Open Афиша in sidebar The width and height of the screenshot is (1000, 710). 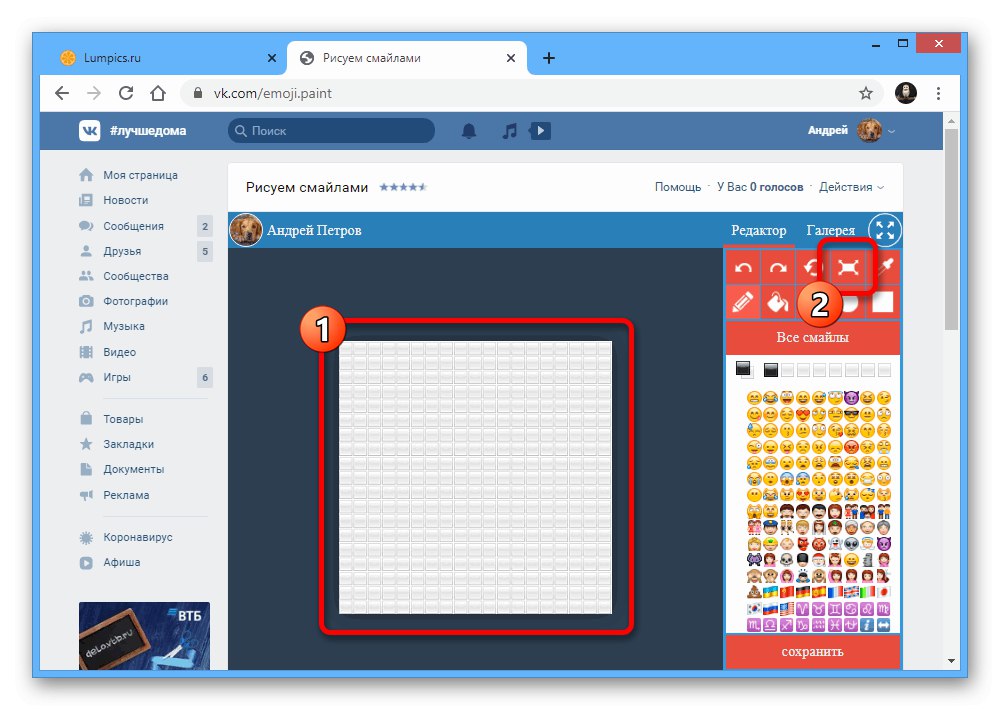(x=121, y=562)
